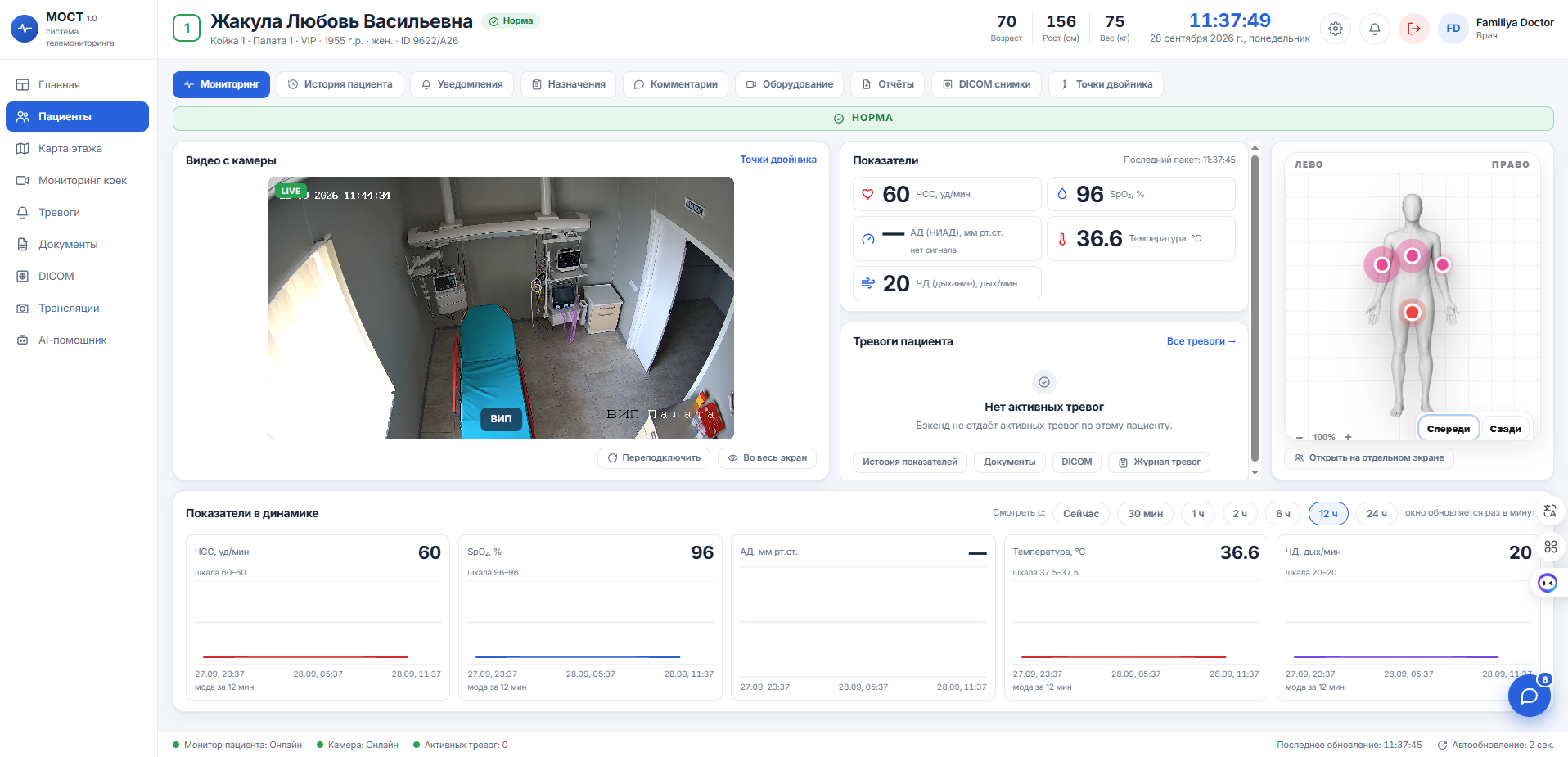1568x757 pixels.
Task: Zoom out body model with minus icon
Action: point(1300,437)
